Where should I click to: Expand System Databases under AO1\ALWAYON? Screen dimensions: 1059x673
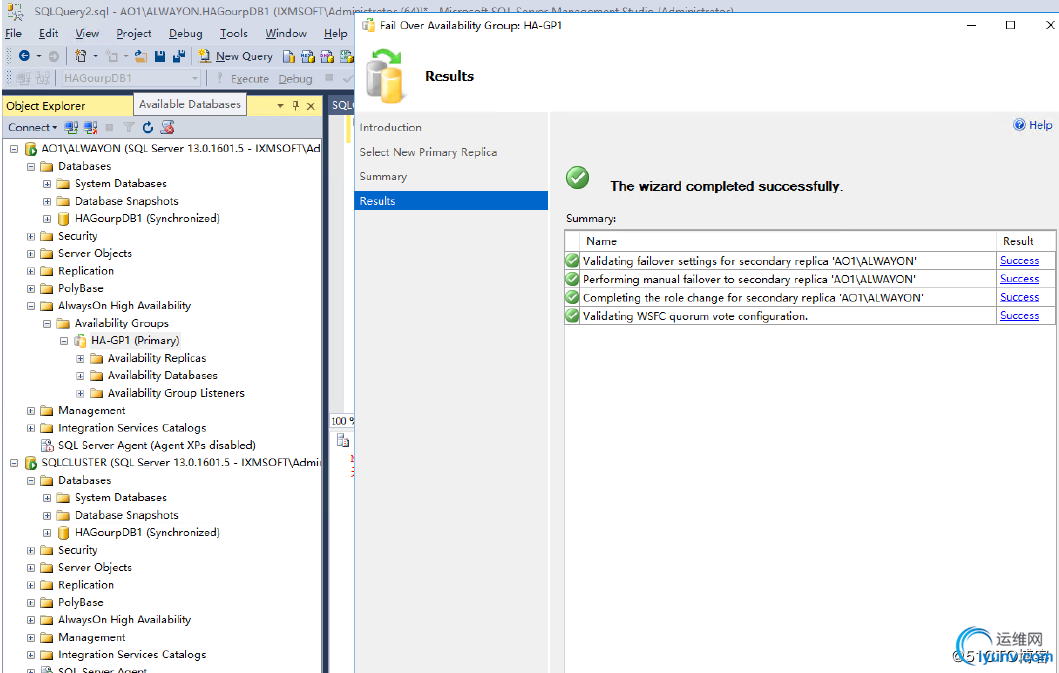[47, 184]
